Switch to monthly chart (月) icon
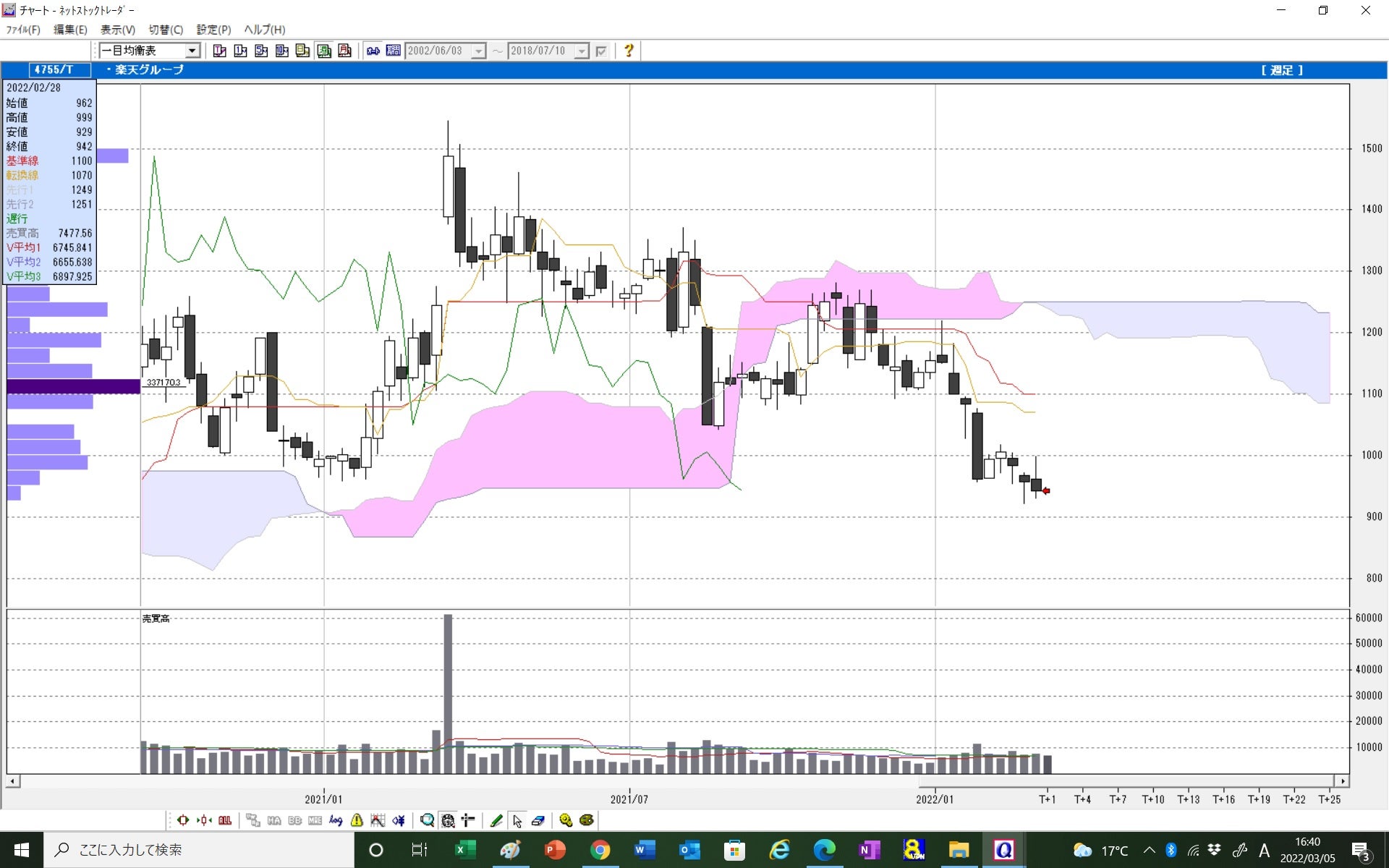The height and width of the screenshot is (868, 1389). click(x=345, y=51)
